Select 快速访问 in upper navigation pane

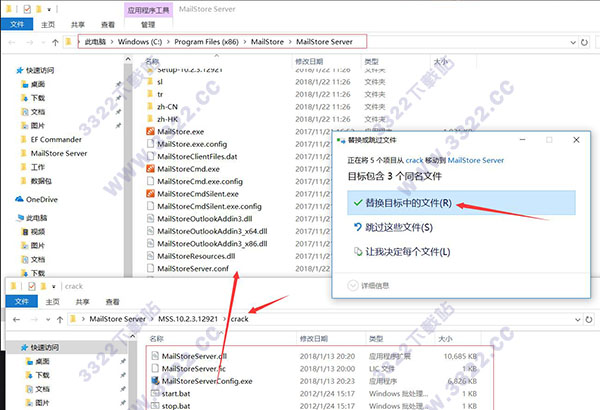coord(40,70)
